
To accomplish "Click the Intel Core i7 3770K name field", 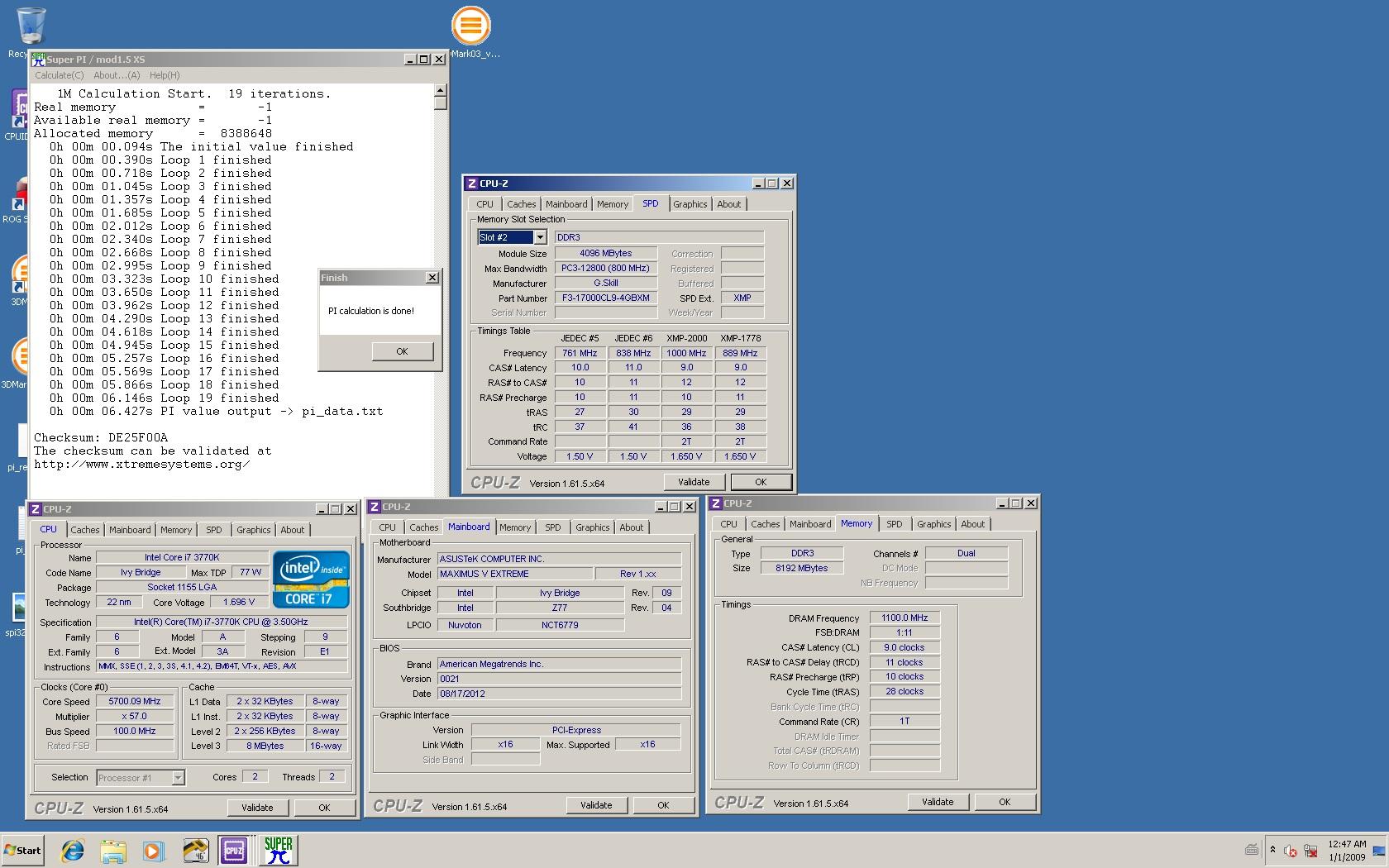I will pyautogui.click(x=182, y=557).
